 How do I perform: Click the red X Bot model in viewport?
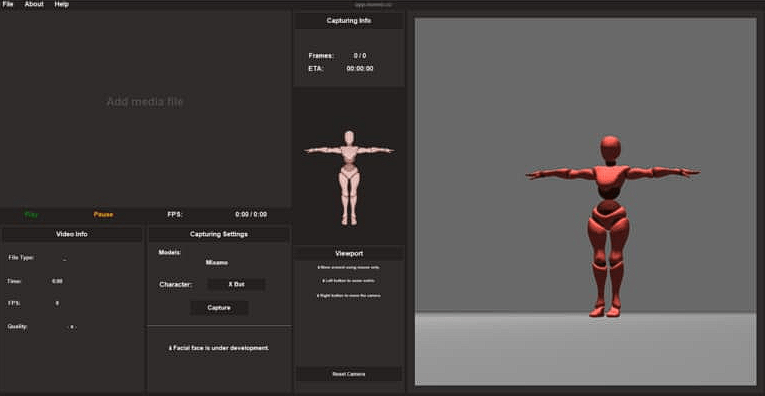coord(612,227)
